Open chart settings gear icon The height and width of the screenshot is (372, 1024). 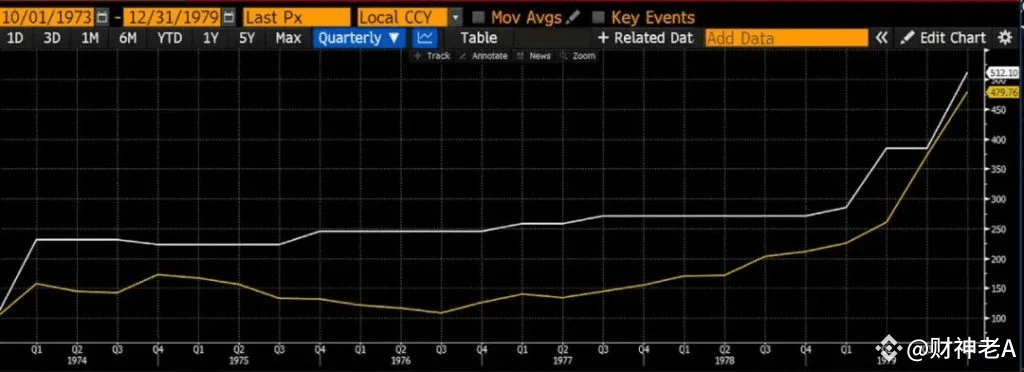1005,38
